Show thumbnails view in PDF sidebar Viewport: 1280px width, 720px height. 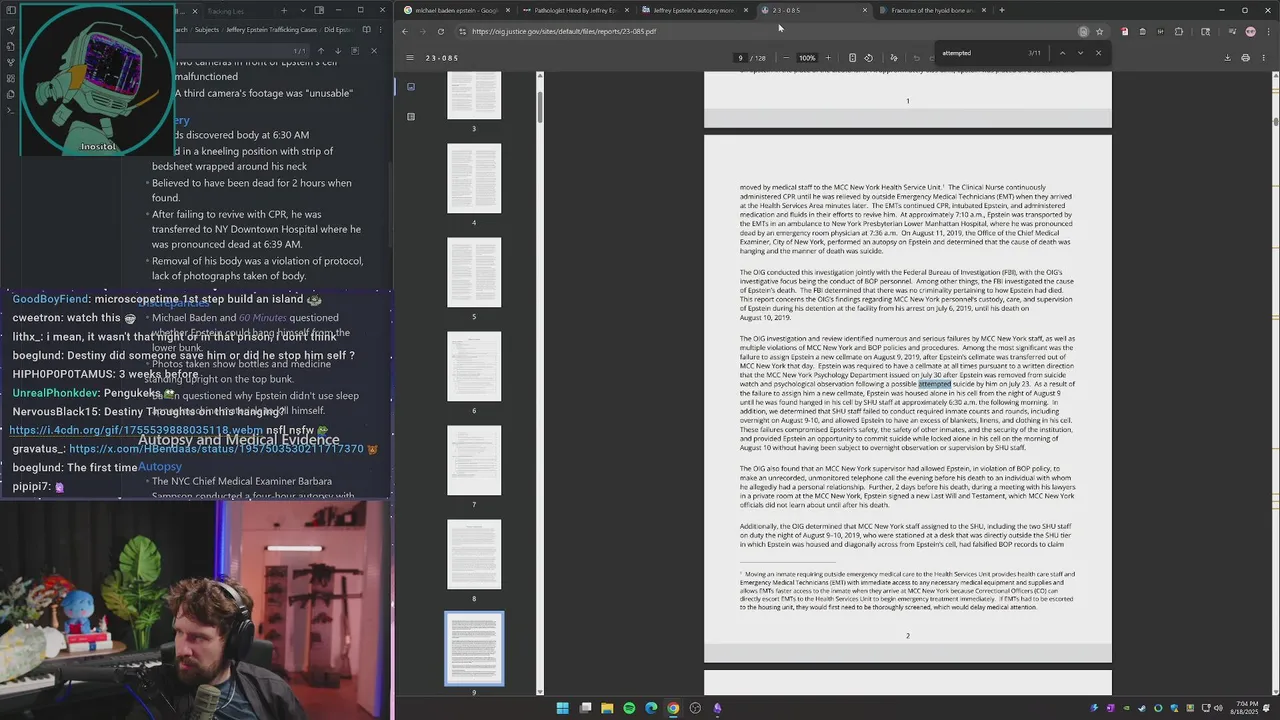(411, 86)
